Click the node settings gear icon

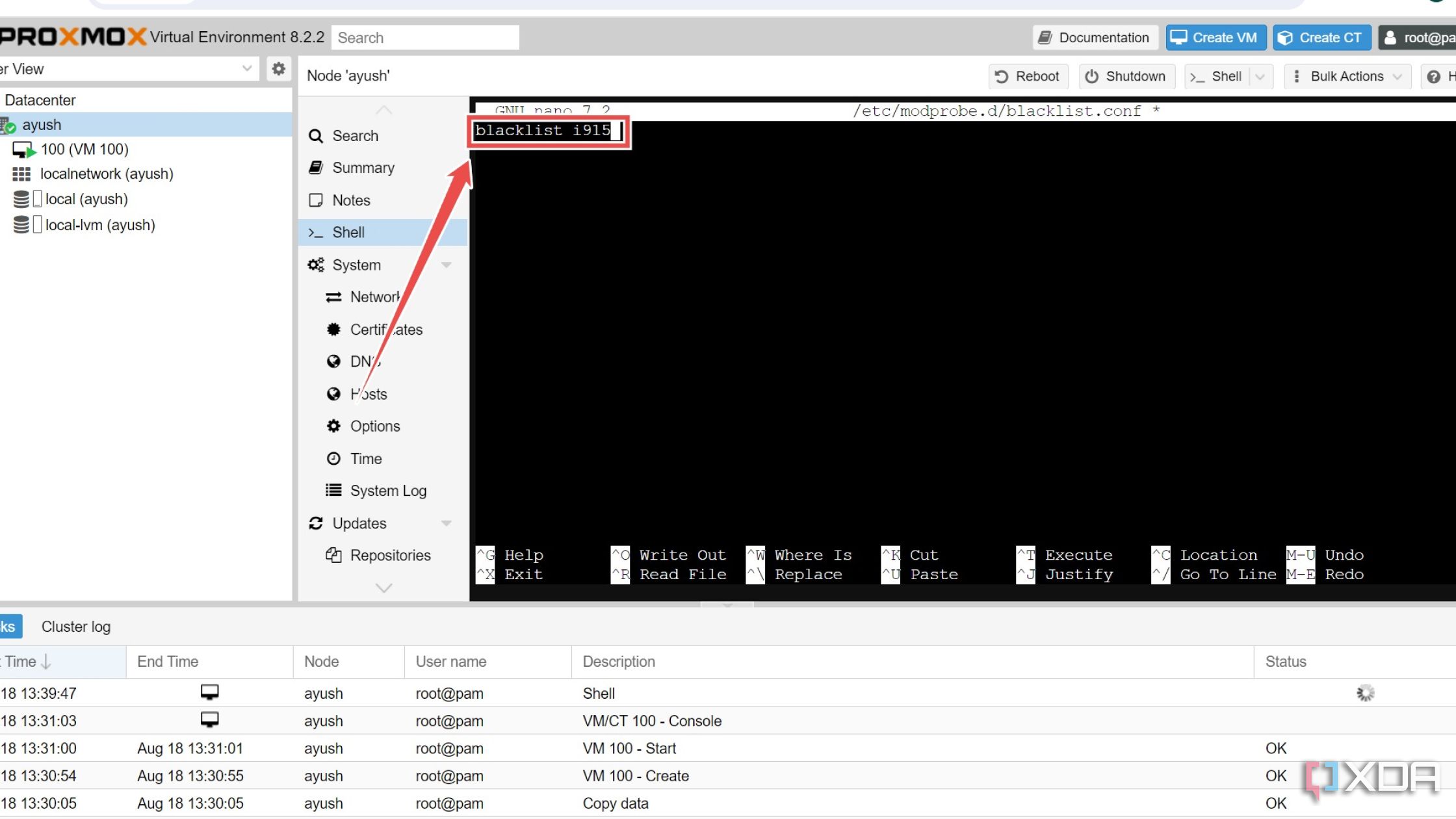coord(279,69)
